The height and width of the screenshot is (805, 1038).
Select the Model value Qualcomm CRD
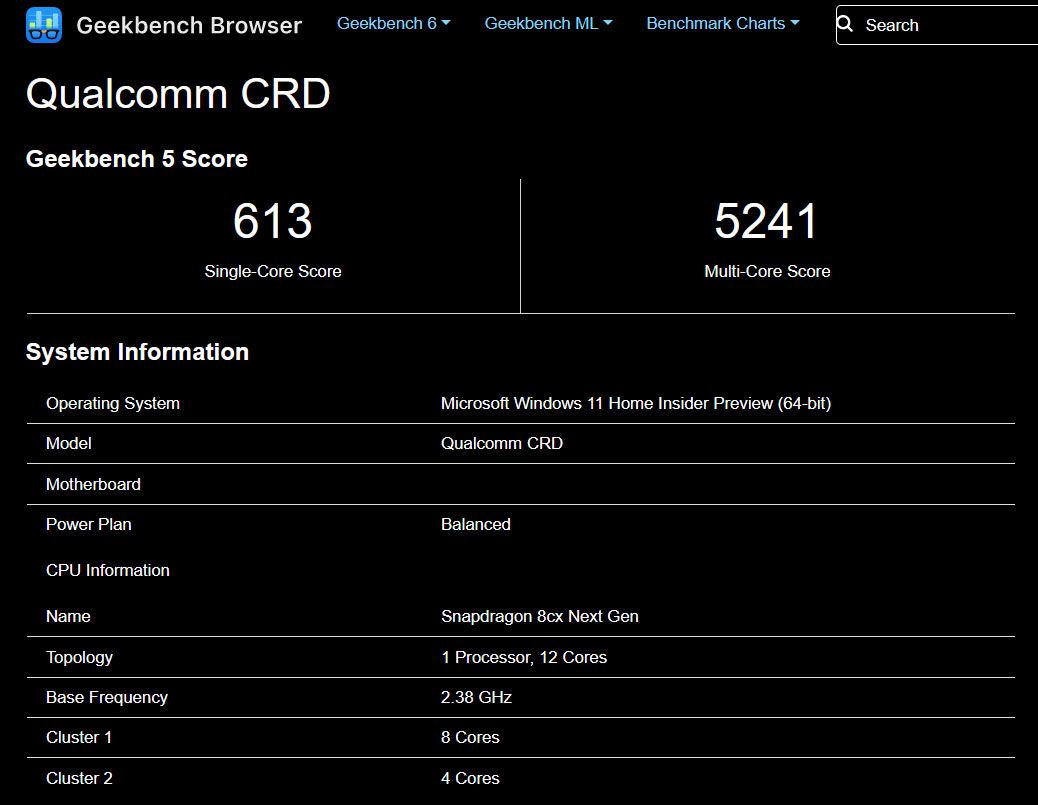point(502,443)
